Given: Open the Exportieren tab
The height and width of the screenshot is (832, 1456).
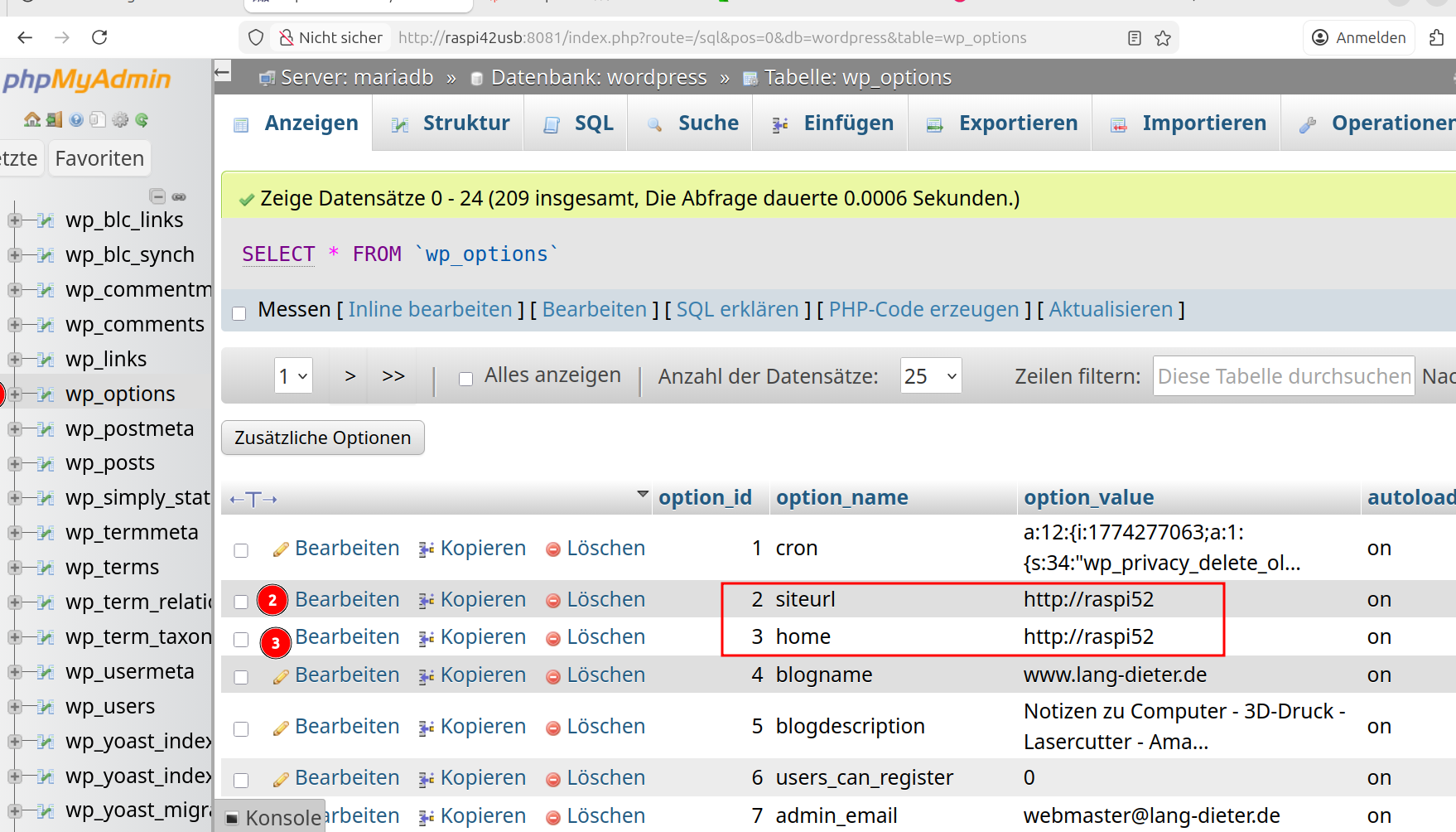Looking at the screenshot, I should click(x=1001, y=123).
